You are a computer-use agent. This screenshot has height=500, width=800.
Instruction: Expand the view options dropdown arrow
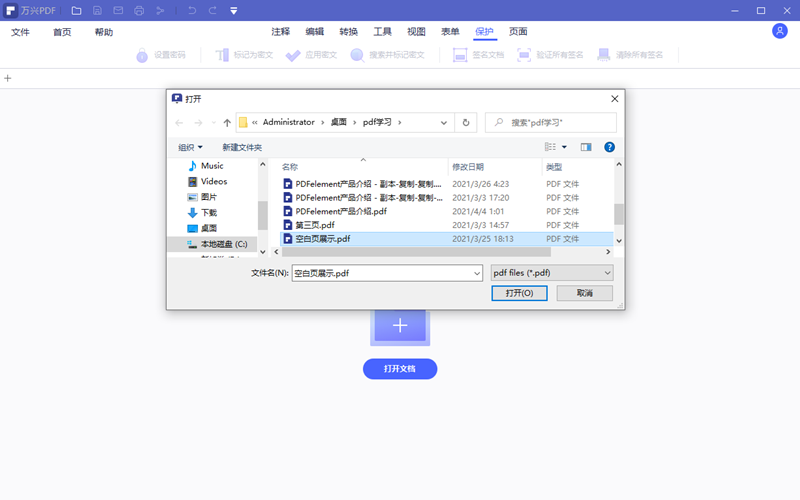click(x=564, y=147)
